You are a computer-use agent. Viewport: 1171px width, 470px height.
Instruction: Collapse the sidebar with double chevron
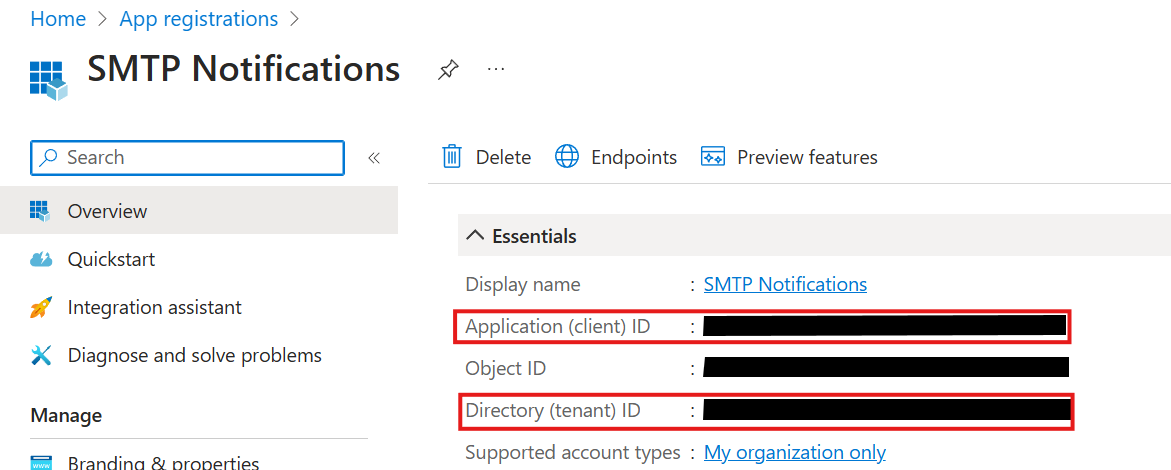click(x=374, y=158)
